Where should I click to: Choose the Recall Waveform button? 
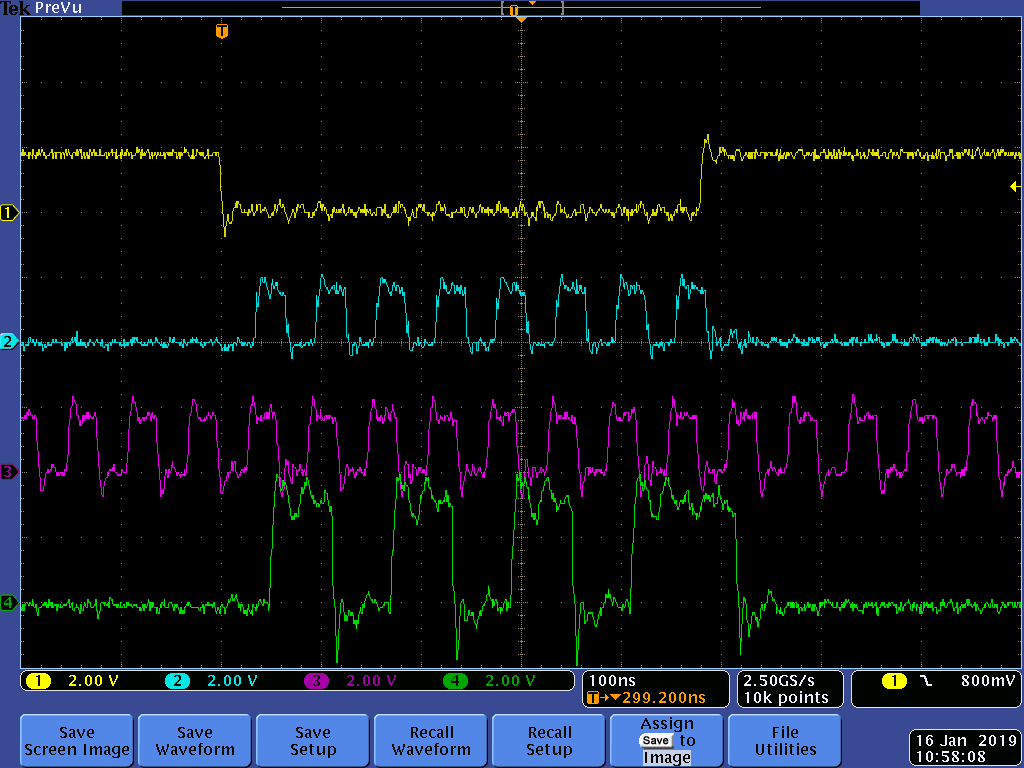(431, 740)
